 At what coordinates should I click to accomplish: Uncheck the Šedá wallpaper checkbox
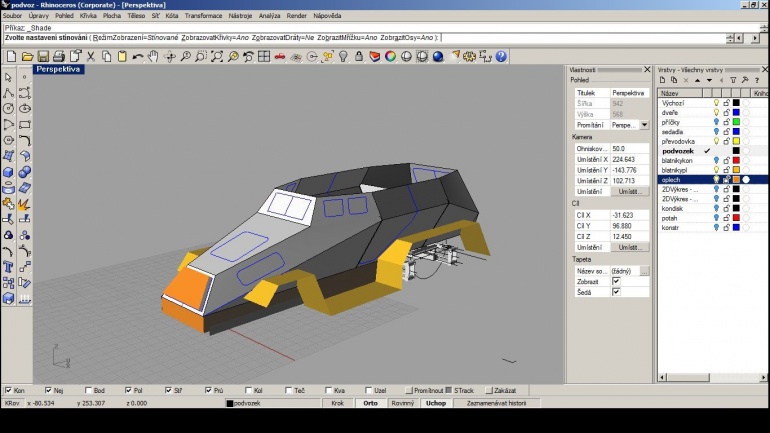click(616, 292)
